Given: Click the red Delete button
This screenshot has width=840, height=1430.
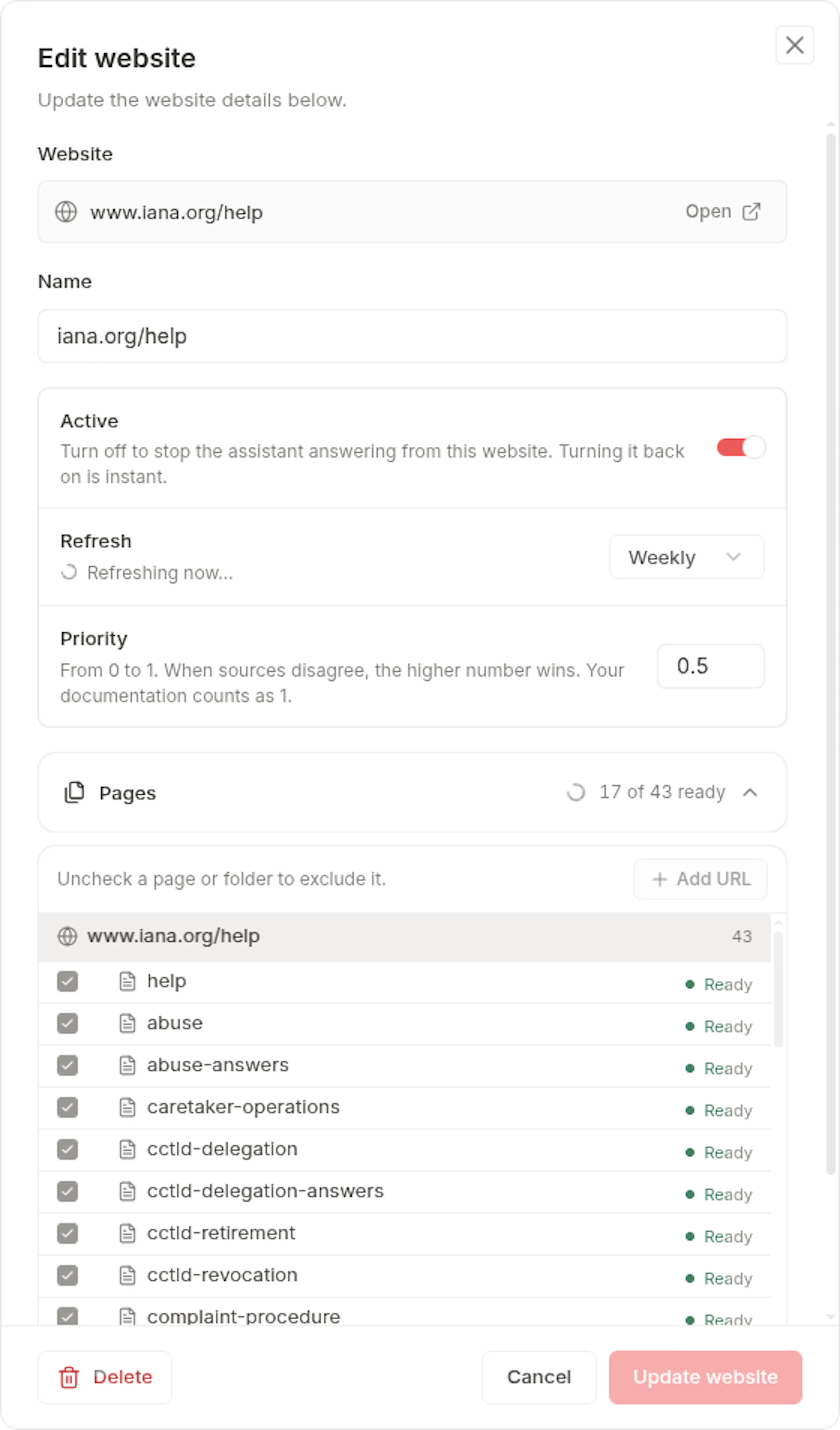Looking at the screenshot, I should coord(105,1377).
